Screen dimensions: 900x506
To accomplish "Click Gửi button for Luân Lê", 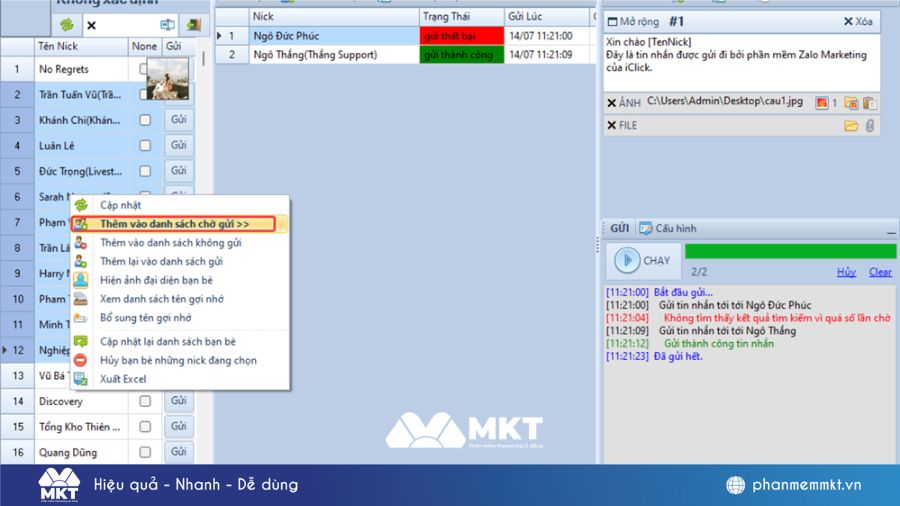I will click(179, 145).
